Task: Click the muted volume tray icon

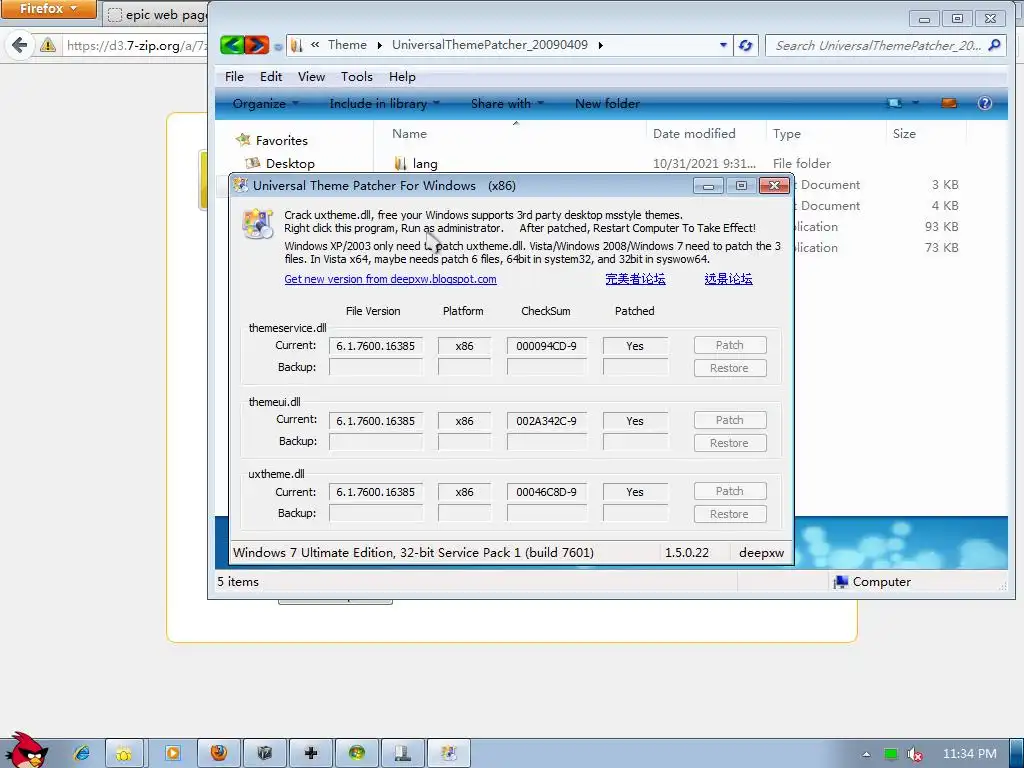Action: pos(914,754)
